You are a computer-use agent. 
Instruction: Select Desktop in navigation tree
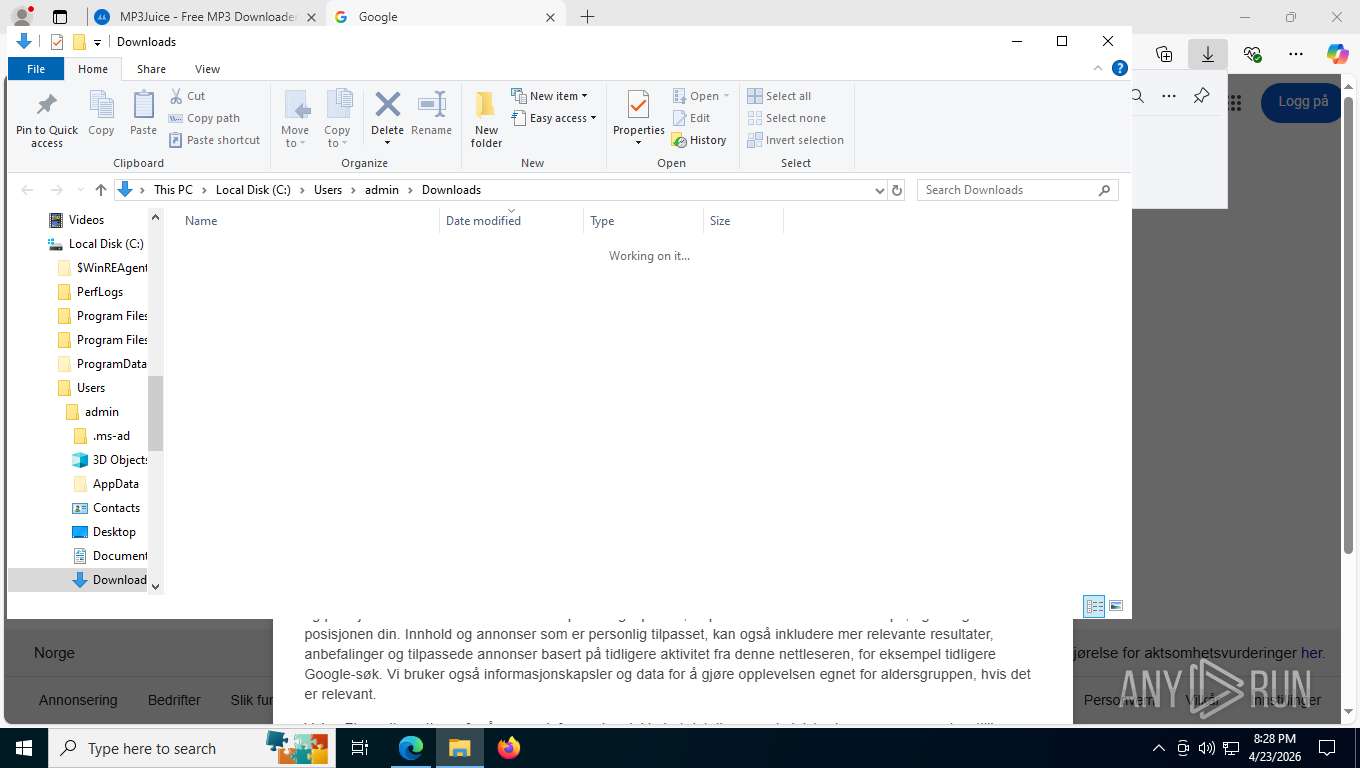click(x=104, y=532)
